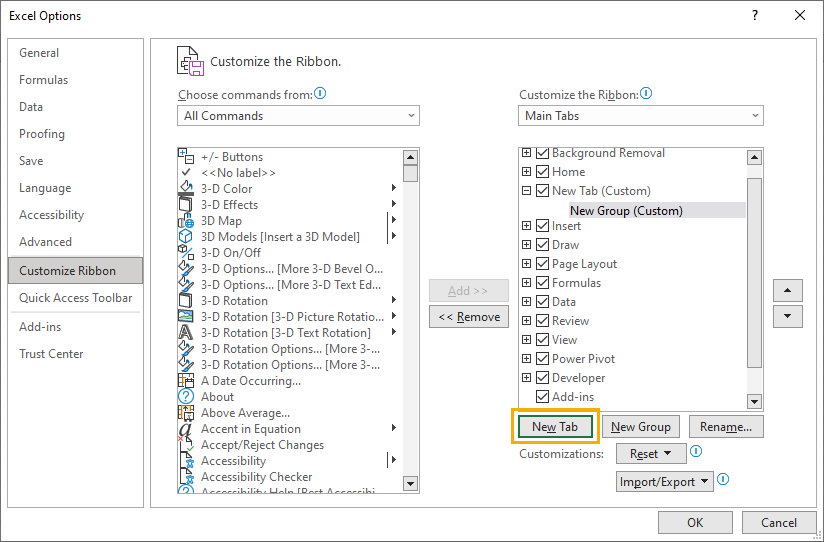Image resolution: width=824 pixels, height=542 pixels.
Task: Expand the Data tab node in ribbon list
Action: (x=527, y=302)
